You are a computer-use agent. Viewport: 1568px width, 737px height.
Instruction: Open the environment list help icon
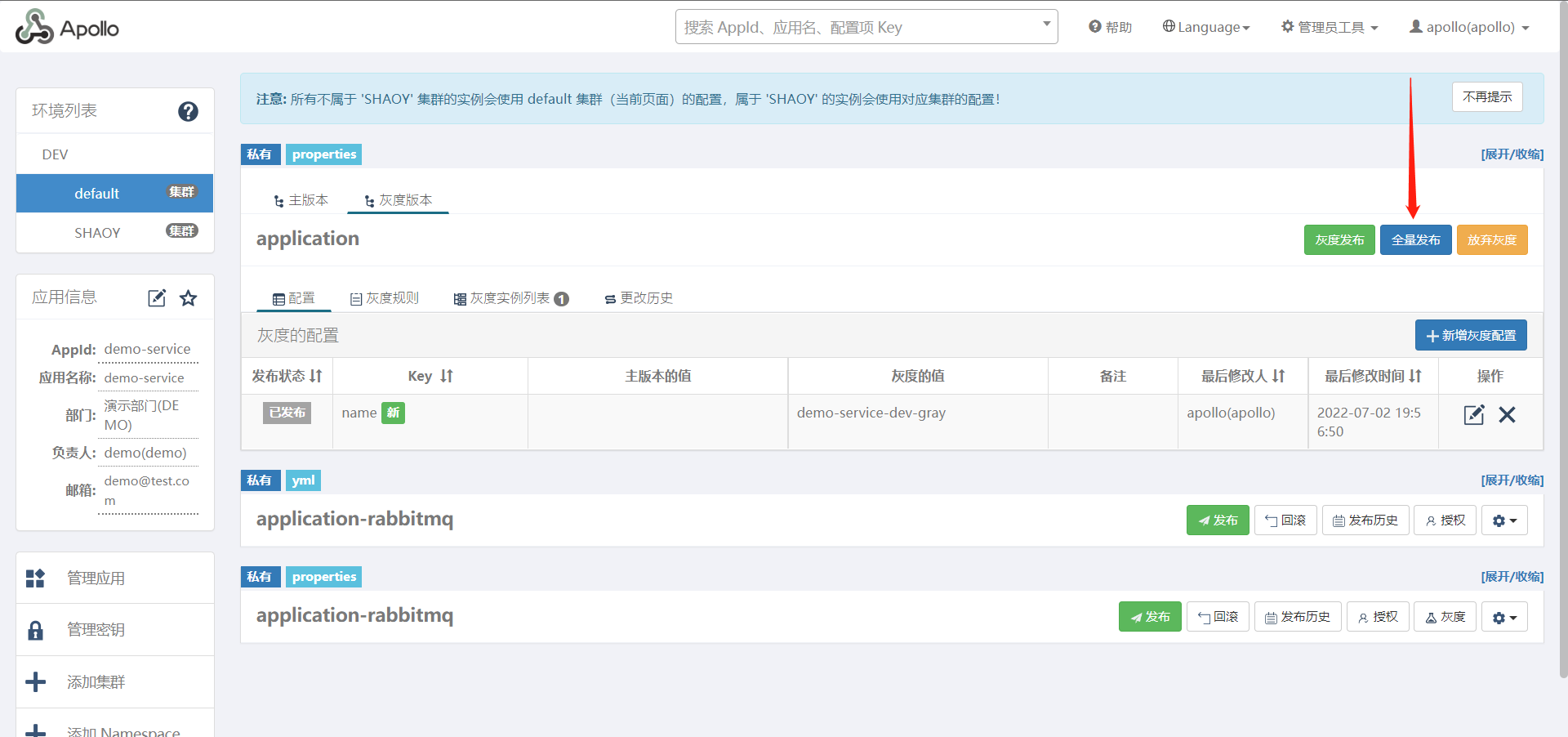(188, 111)
